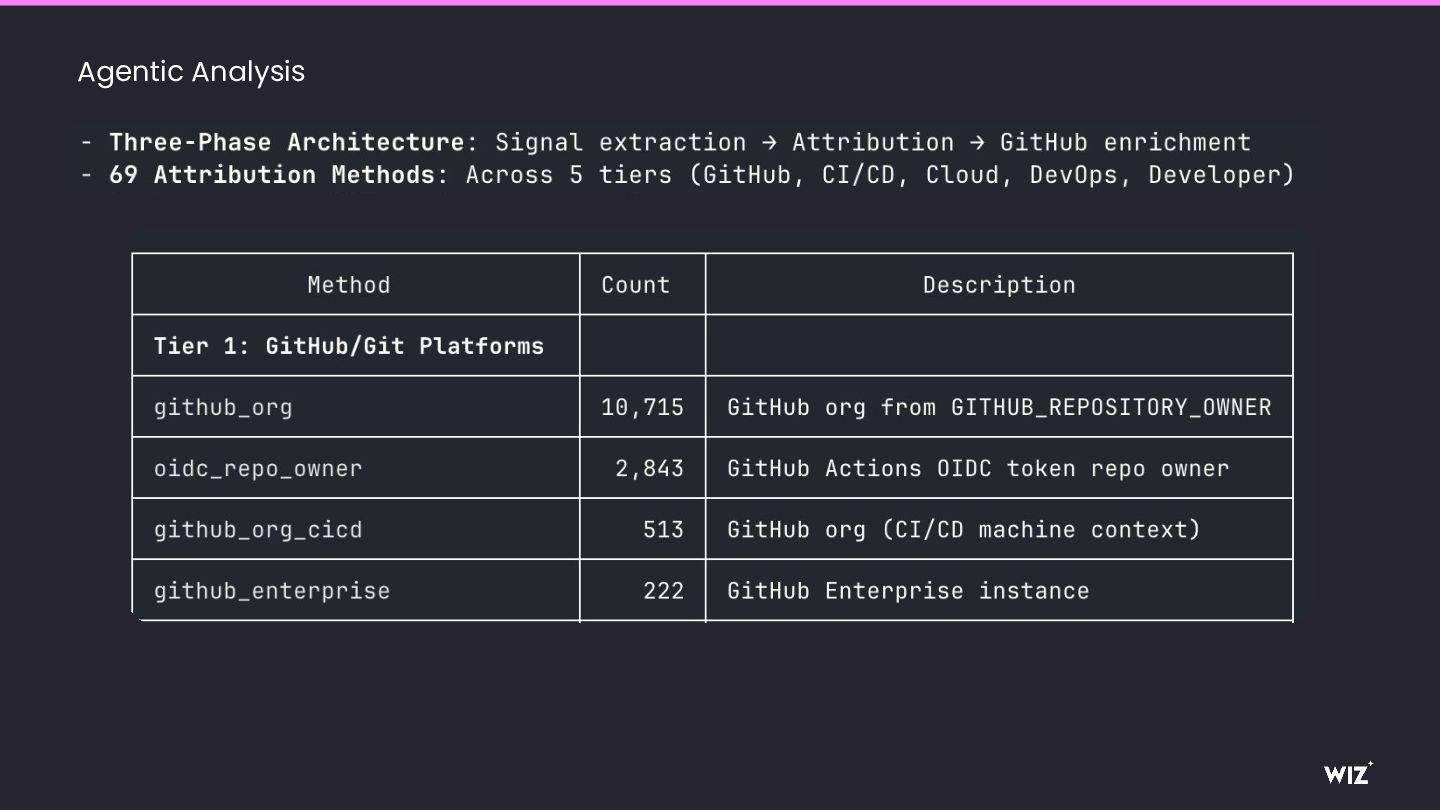
Task: Click the Agentic Analysis slide title
Action: pos(191,72)
